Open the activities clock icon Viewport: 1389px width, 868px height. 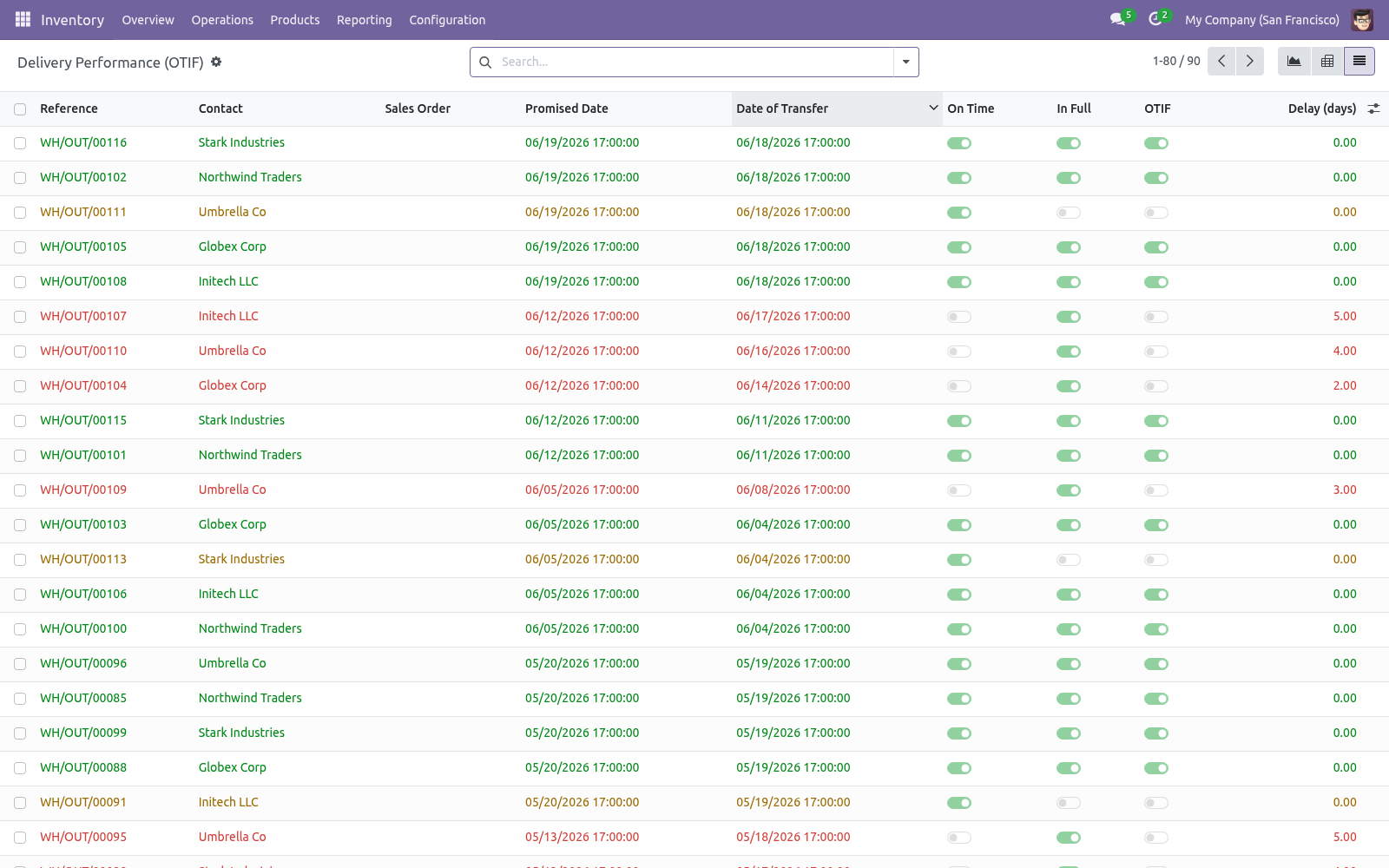(x=1155, y=19)
